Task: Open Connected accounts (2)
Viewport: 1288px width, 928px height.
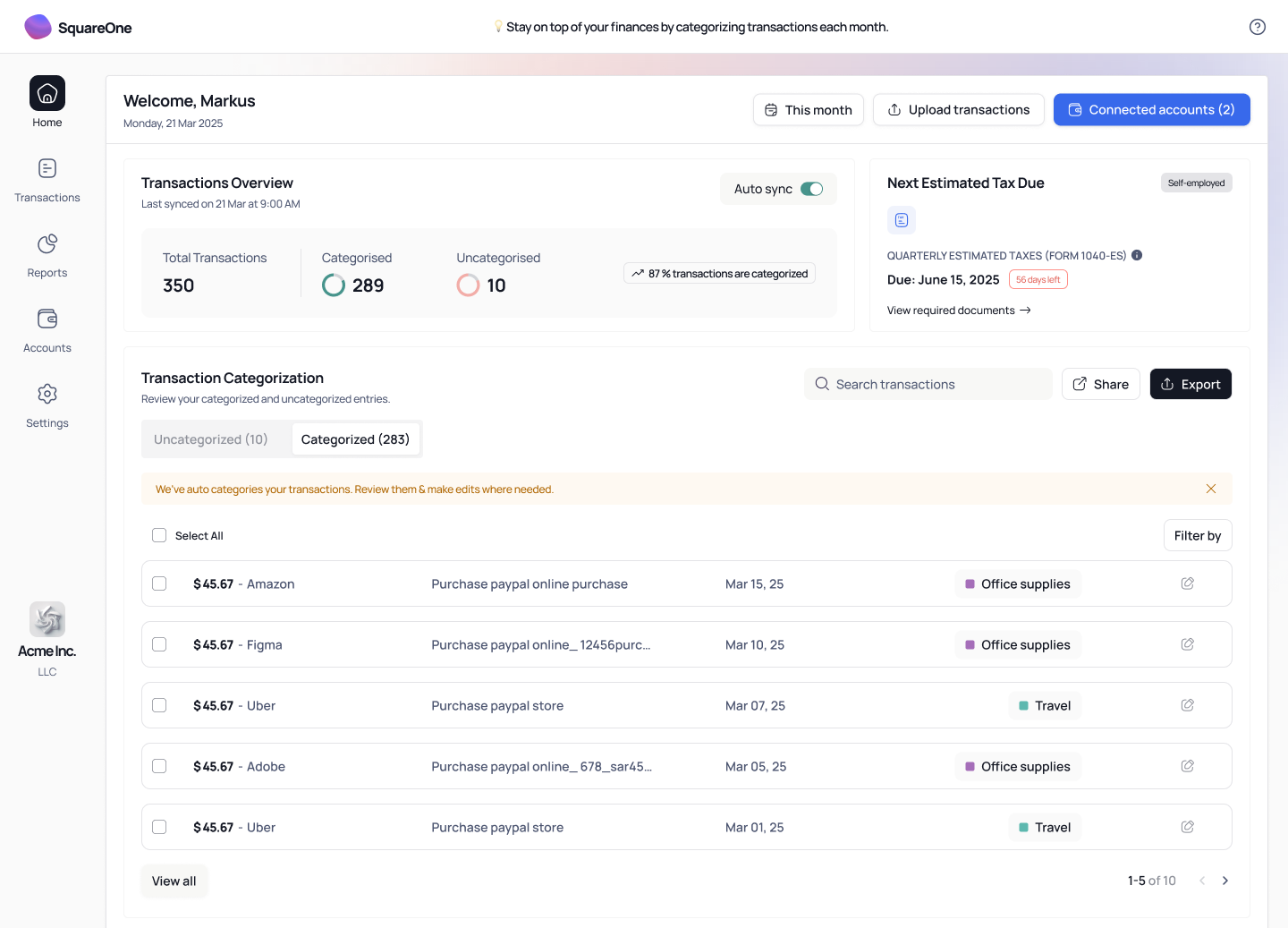Action: pyautogui.click(x=1152, y=110)
